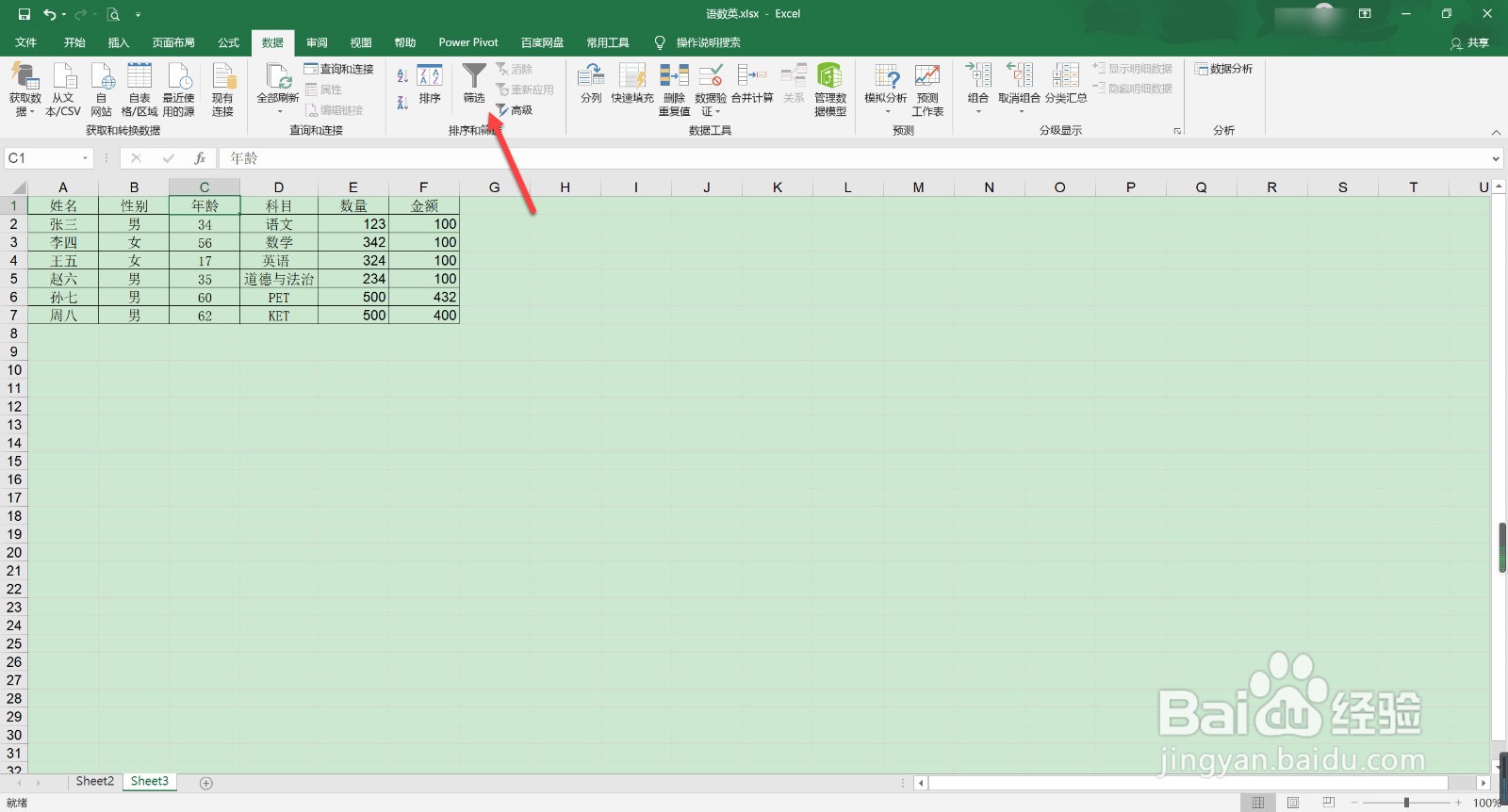Click Subtotal in the Outline group
Viewport: 1508px width, 812px height.
pos(1066,83)
